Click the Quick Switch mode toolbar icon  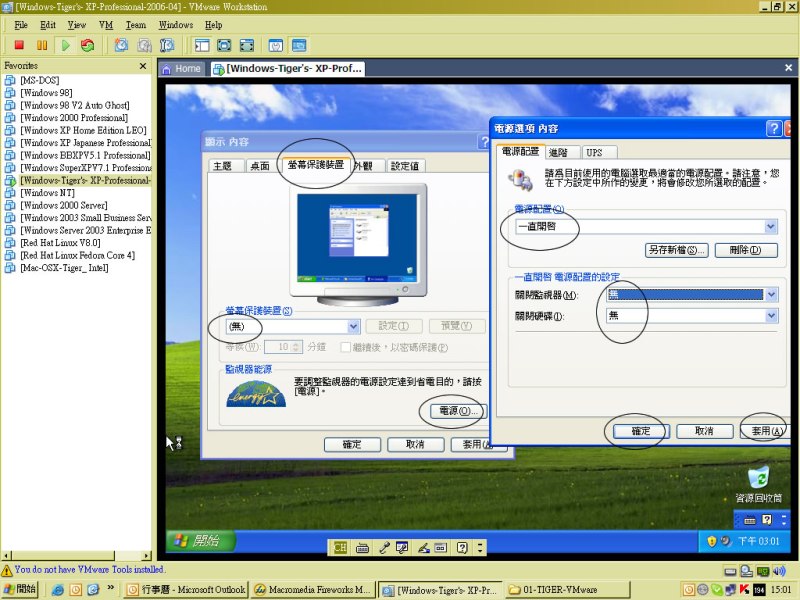click(x=224, y=45)
